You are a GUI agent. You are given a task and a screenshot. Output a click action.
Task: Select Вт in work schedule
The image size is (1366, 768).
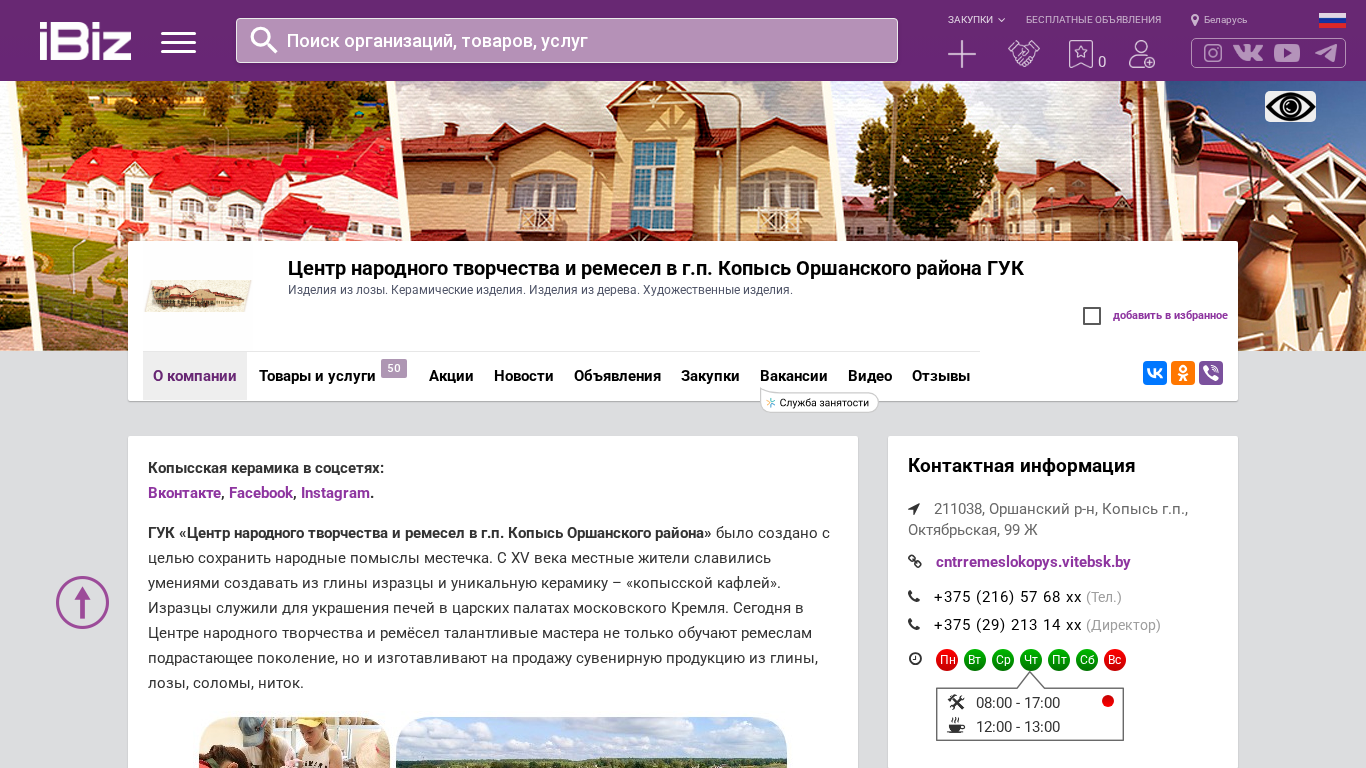975,660
